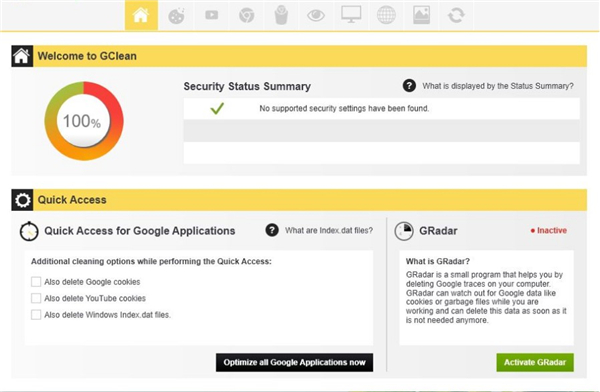Image resolution: width=600 pixels, height=392 pixels.
Task: Open the picture image tab icon
Action: pos(421,15)
